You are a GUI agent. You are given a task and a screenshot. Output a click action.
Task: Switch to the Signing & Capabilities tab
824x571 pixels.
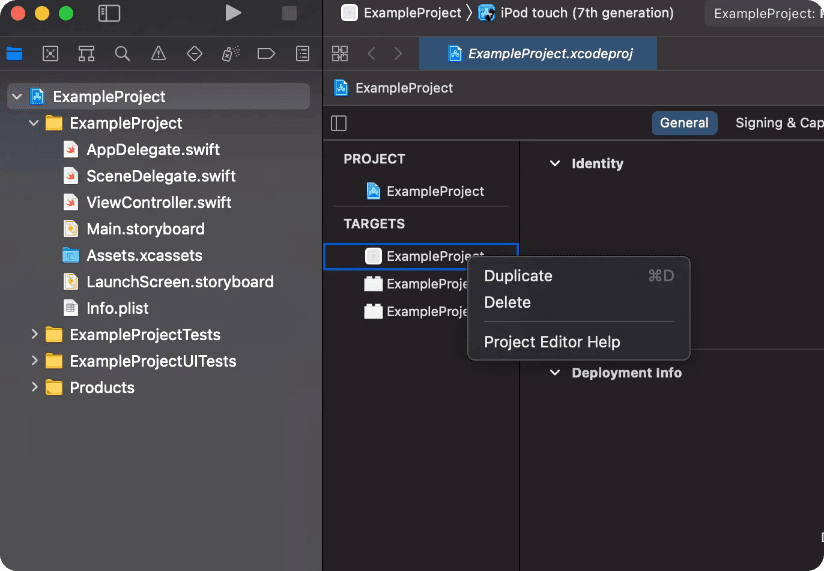pyautogui.click(x=779, y=123)
